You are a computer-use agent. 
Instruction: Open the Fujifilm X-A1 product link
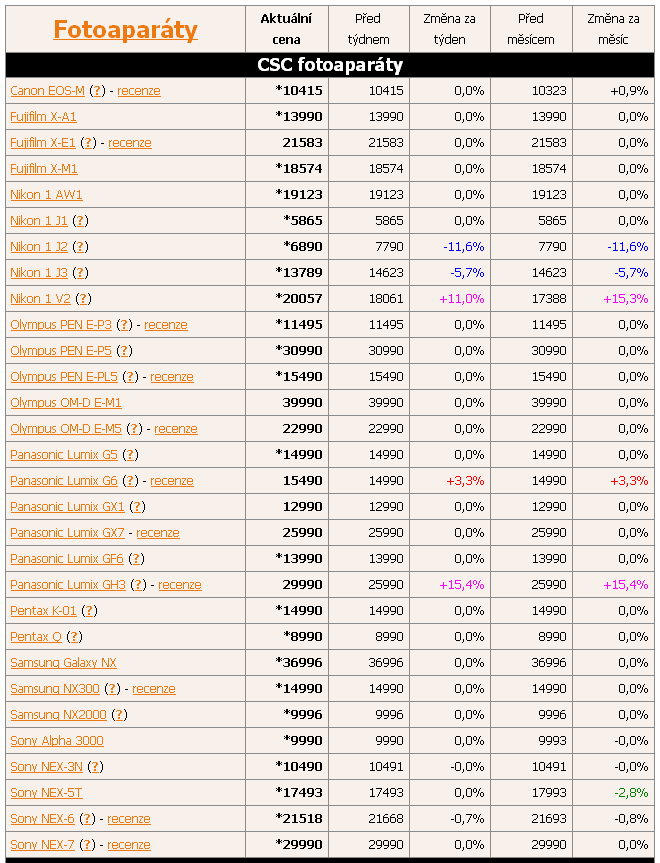click(x=43, y=117)
